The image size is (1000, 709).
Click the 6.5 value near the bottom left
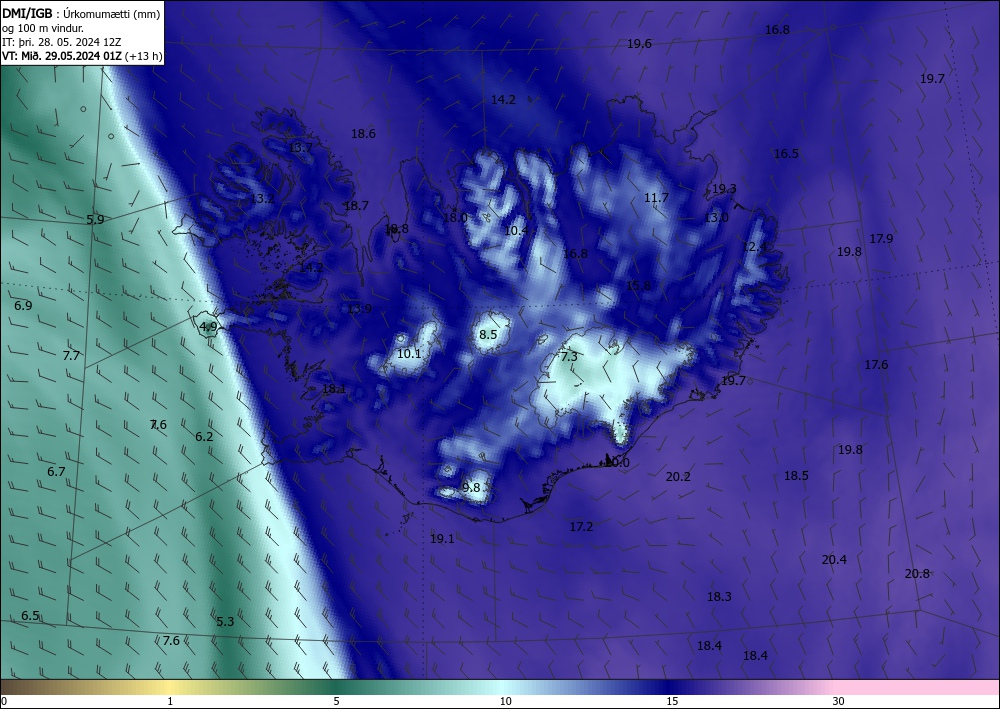click(30, 616)
